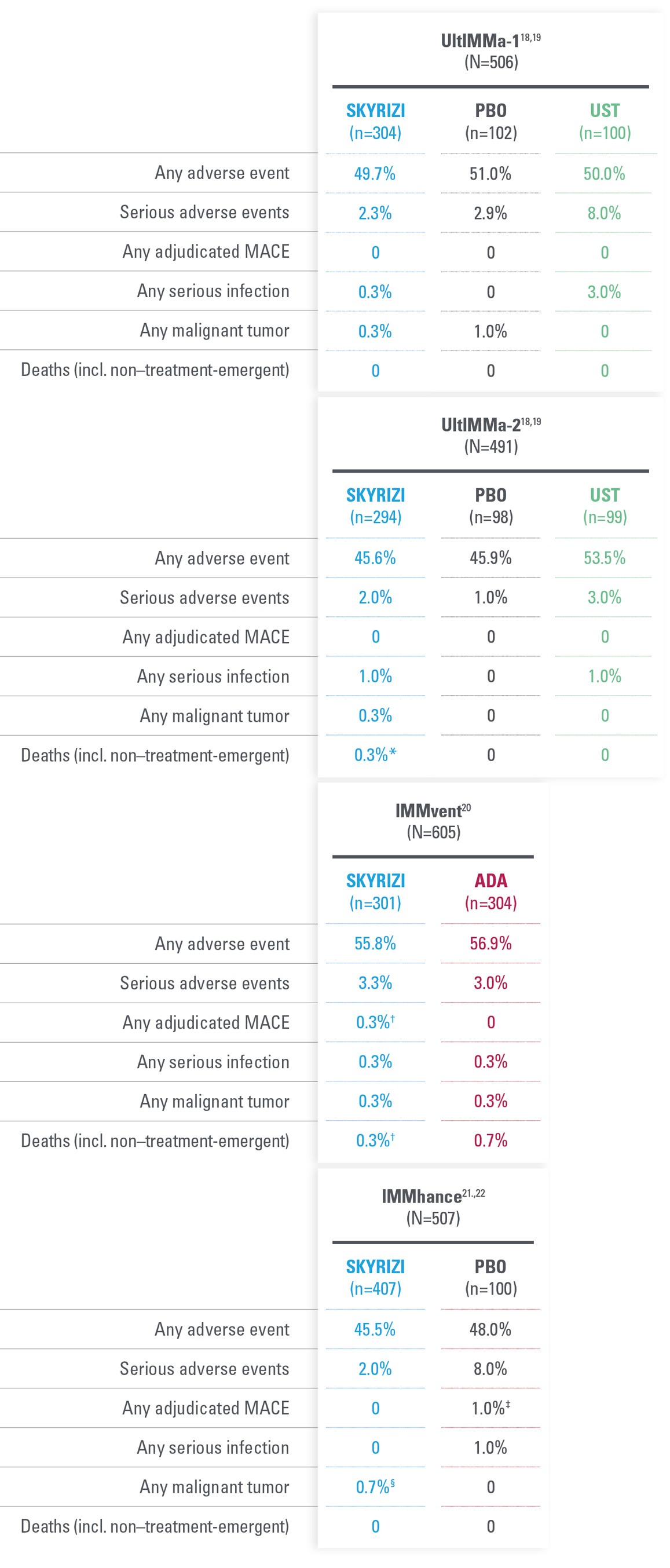Click the 0.7%§ malignant tumor value

pos(375,1487)
